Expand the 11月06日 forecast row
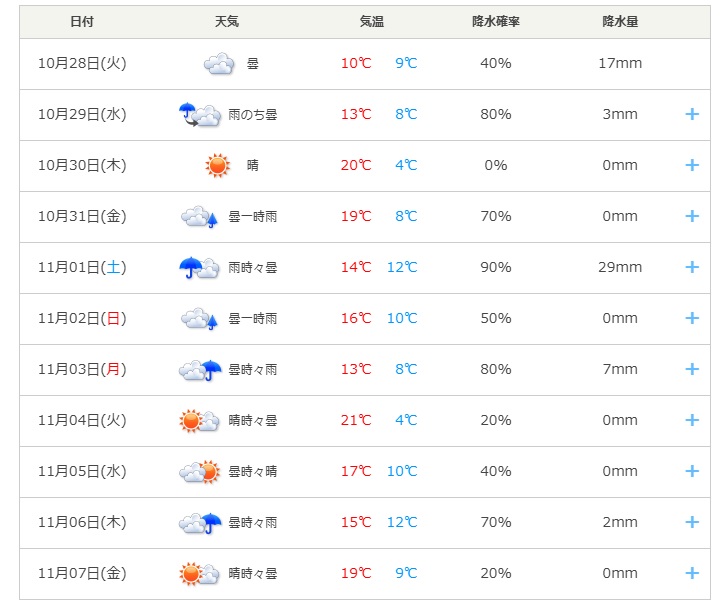This screenshot has width=720, height=606. (691, 522)
